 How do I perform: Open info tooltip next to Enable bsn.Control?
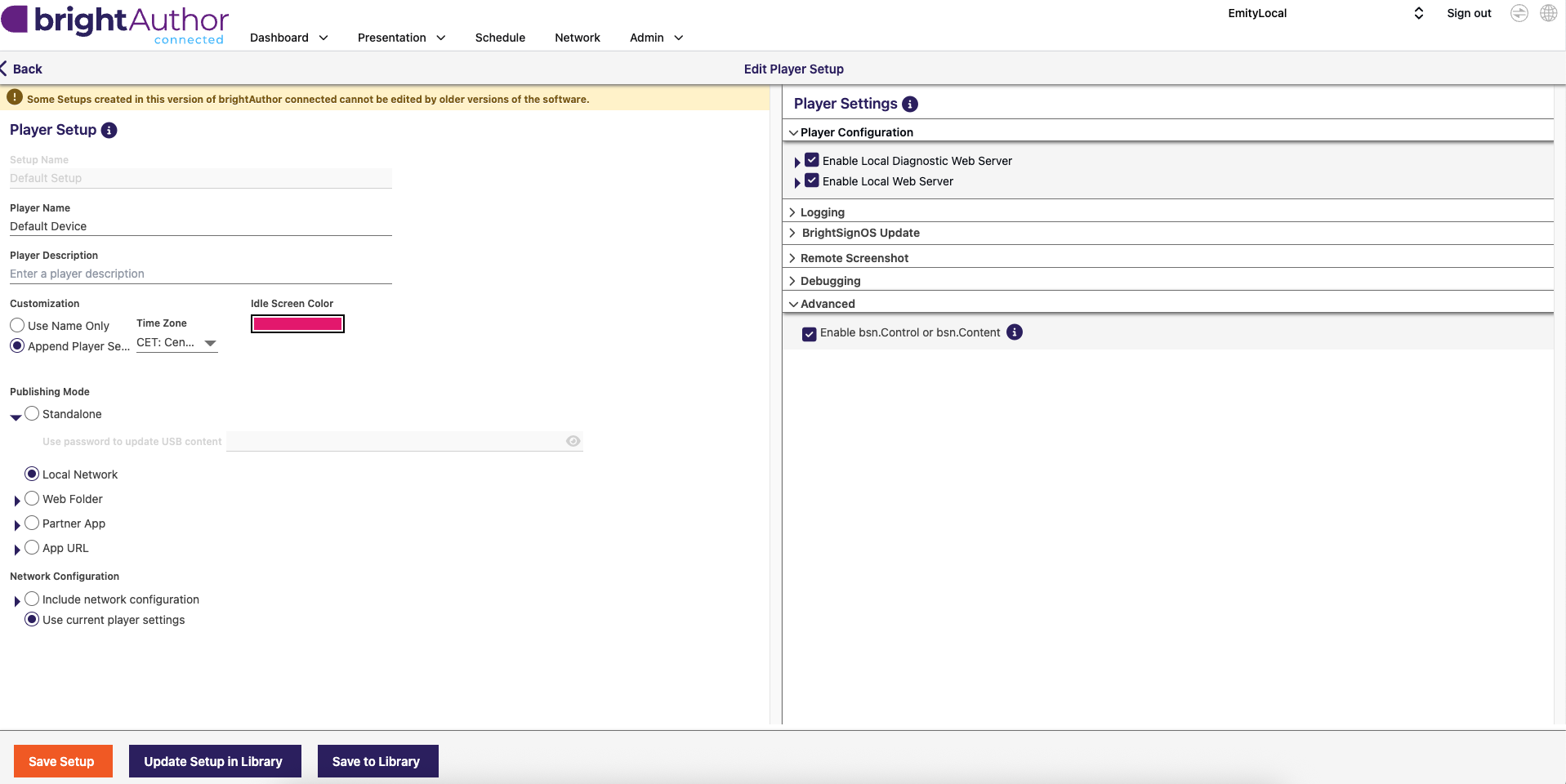coord(1014,332)
